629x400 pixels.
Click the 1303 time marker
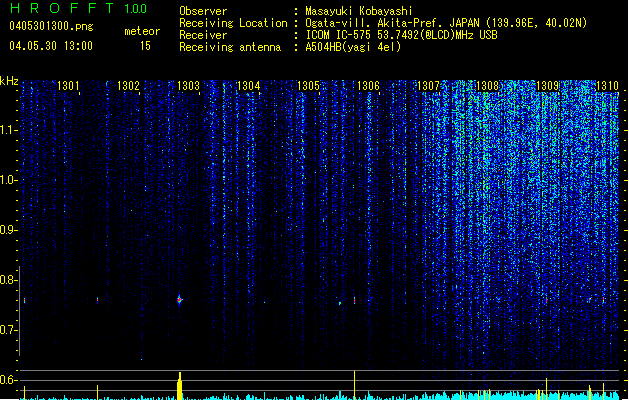(x=189, y=86)
